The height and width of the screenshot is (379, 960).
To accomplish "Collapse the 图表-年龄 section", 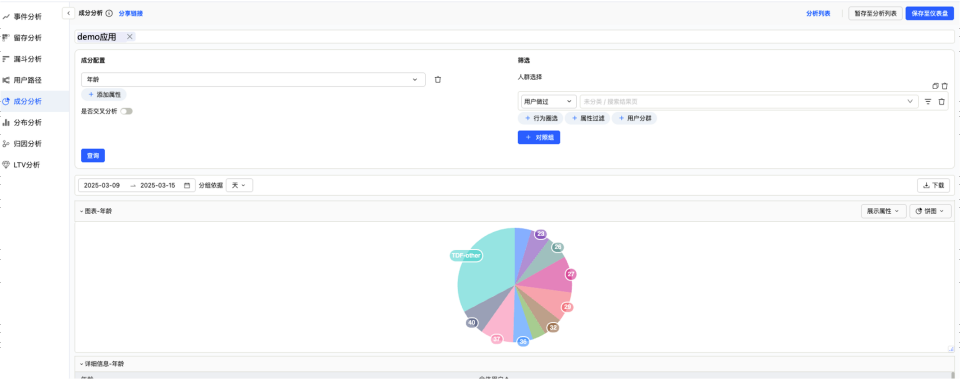I will tap(81, 211).
